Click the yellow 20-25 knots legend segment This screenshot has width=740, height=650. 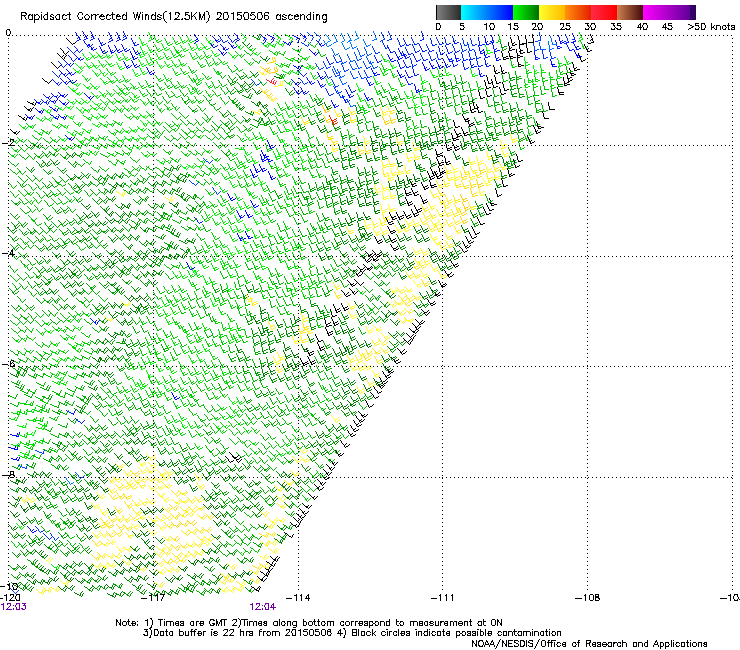click(552, 12)
